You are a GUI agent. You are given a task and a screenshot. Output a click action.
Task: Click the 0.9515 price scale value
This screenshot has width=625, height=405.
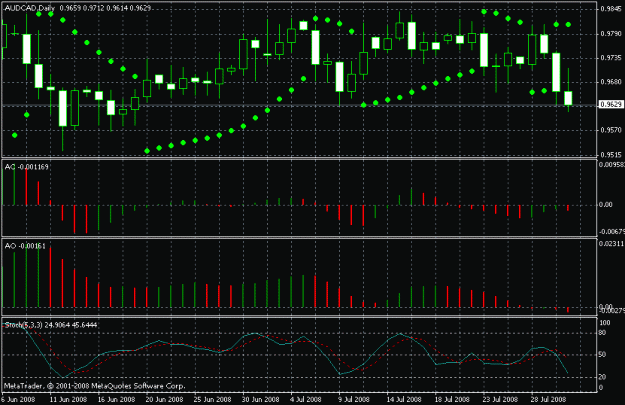tap(611, 155)
